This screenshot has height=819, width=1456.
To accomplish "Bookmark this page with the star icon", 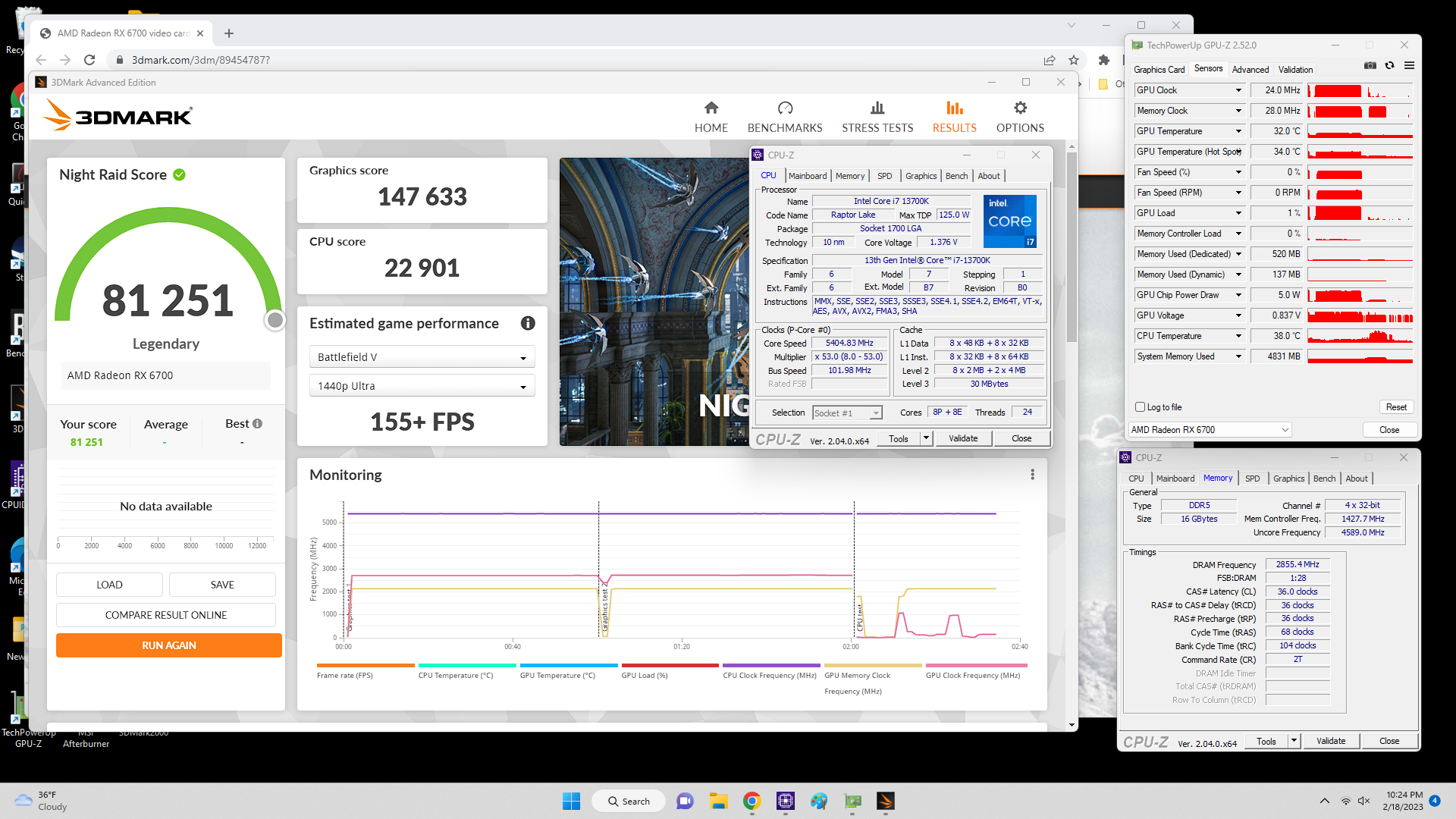I will (x=1074, y=60).
